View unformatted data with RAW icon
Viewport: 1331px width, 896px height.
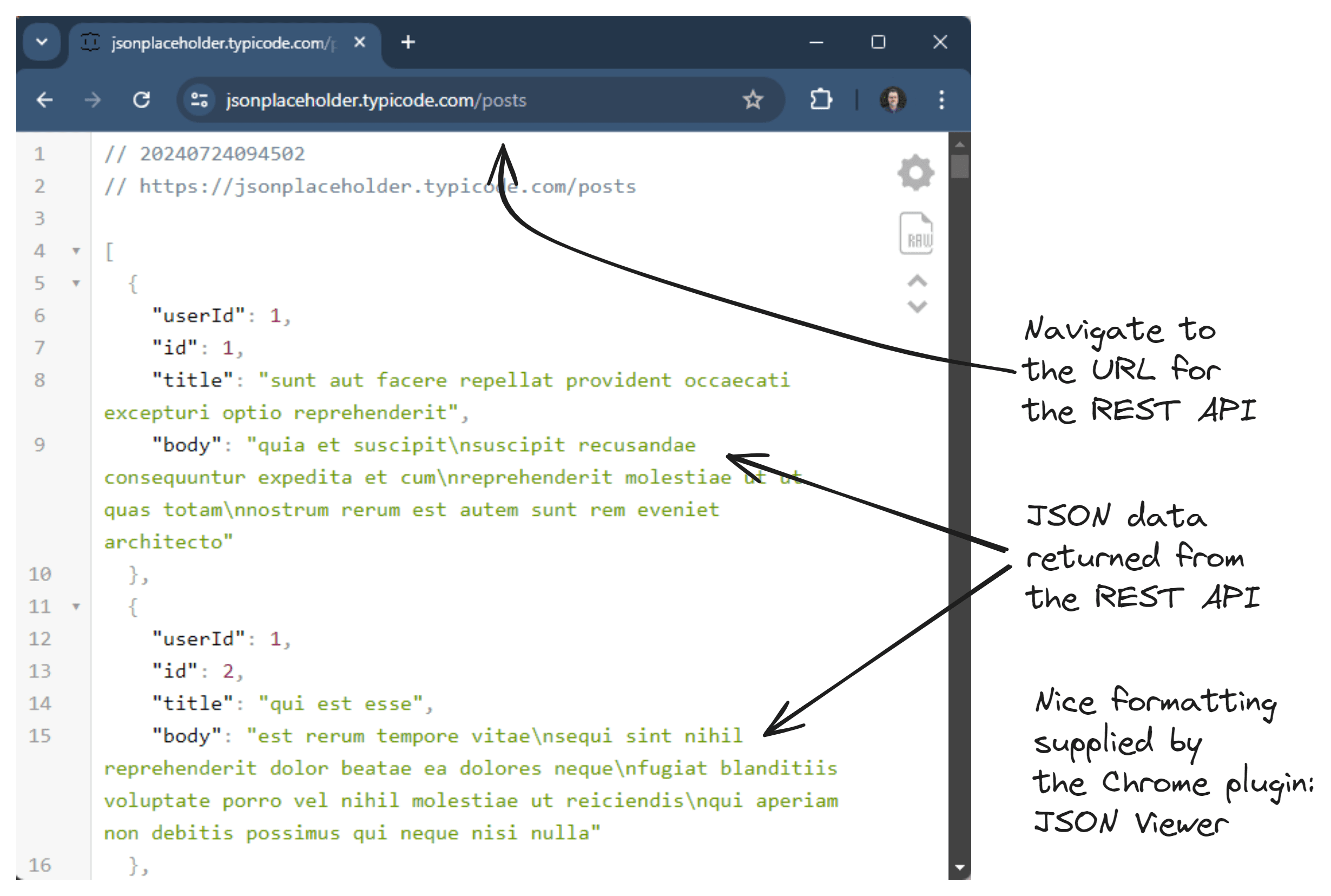tap(916, 233)
